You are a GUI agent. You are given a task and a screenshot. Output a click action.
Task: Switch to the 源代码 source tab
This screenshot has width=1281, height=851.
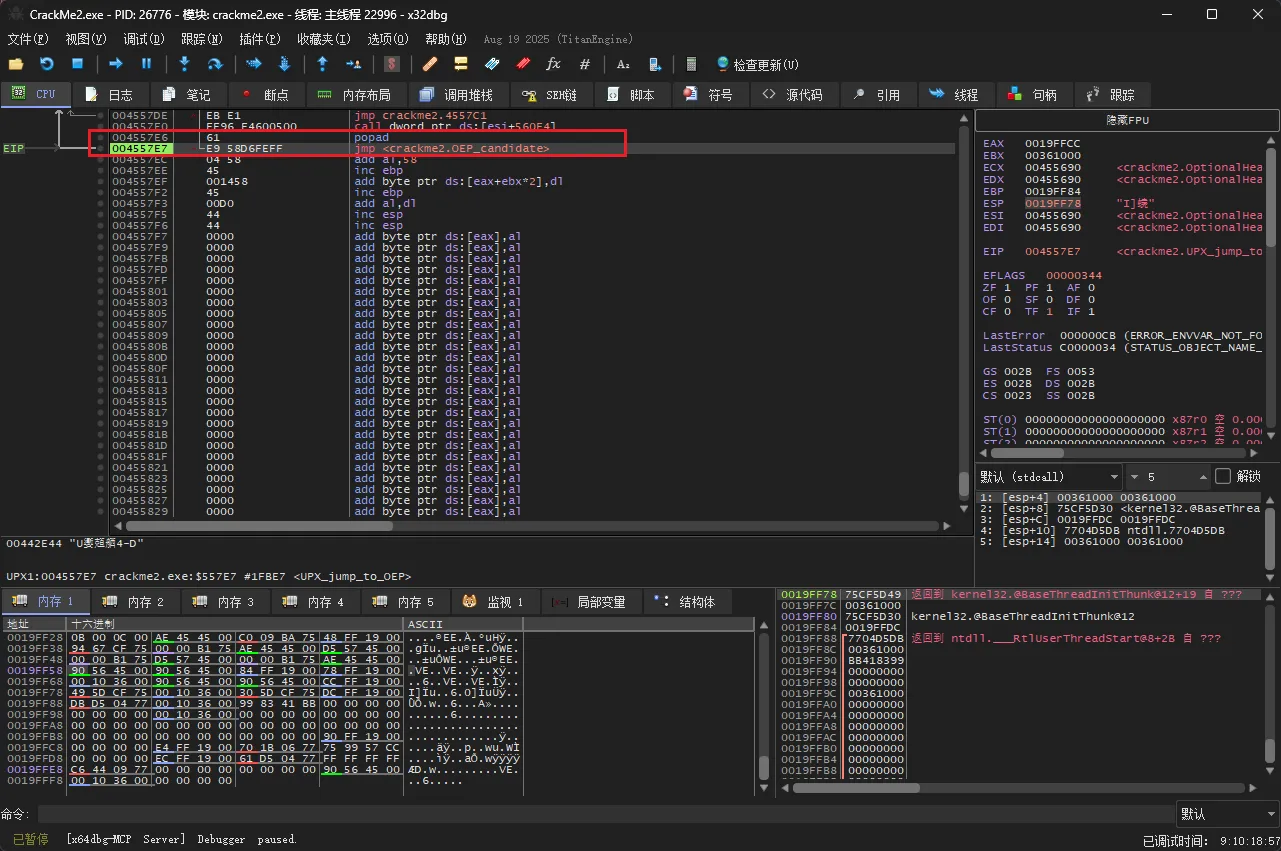tap(793, 95)
